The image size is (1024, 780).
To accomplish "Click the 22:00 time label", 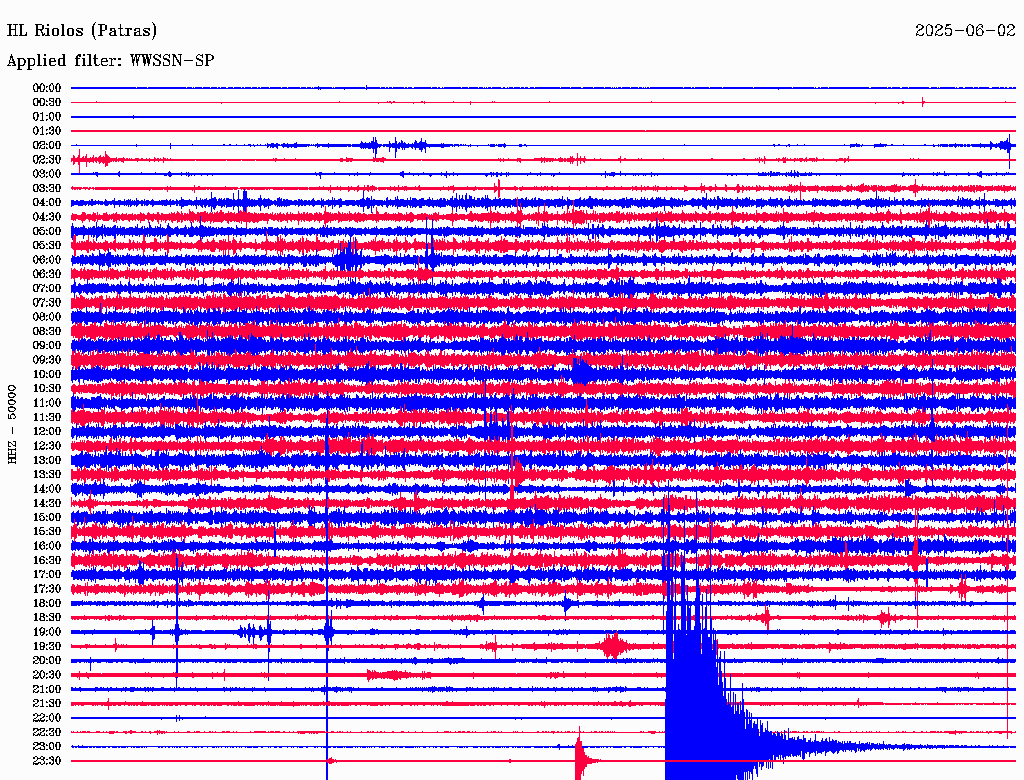I will [47, 717].
